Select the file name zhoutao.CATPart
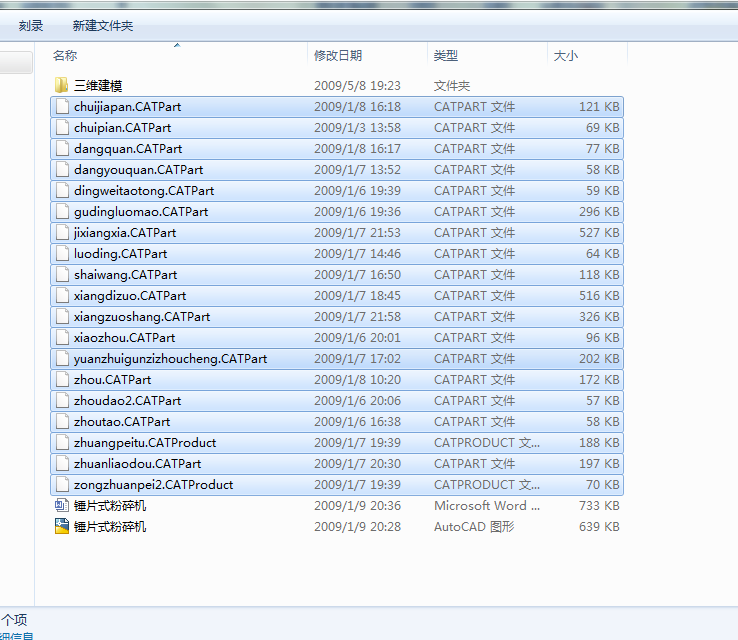 tap(122, 422)
